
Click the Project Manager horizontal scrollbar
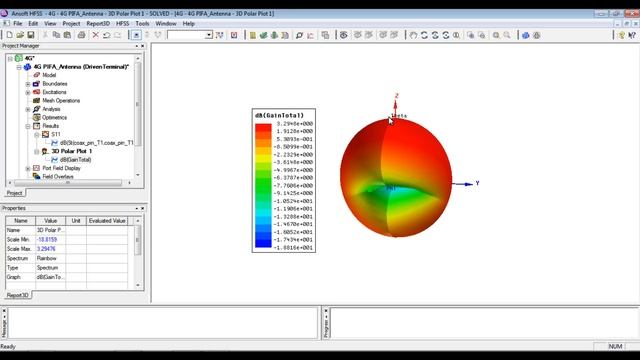pyautogui.click(x=69, y=183)
